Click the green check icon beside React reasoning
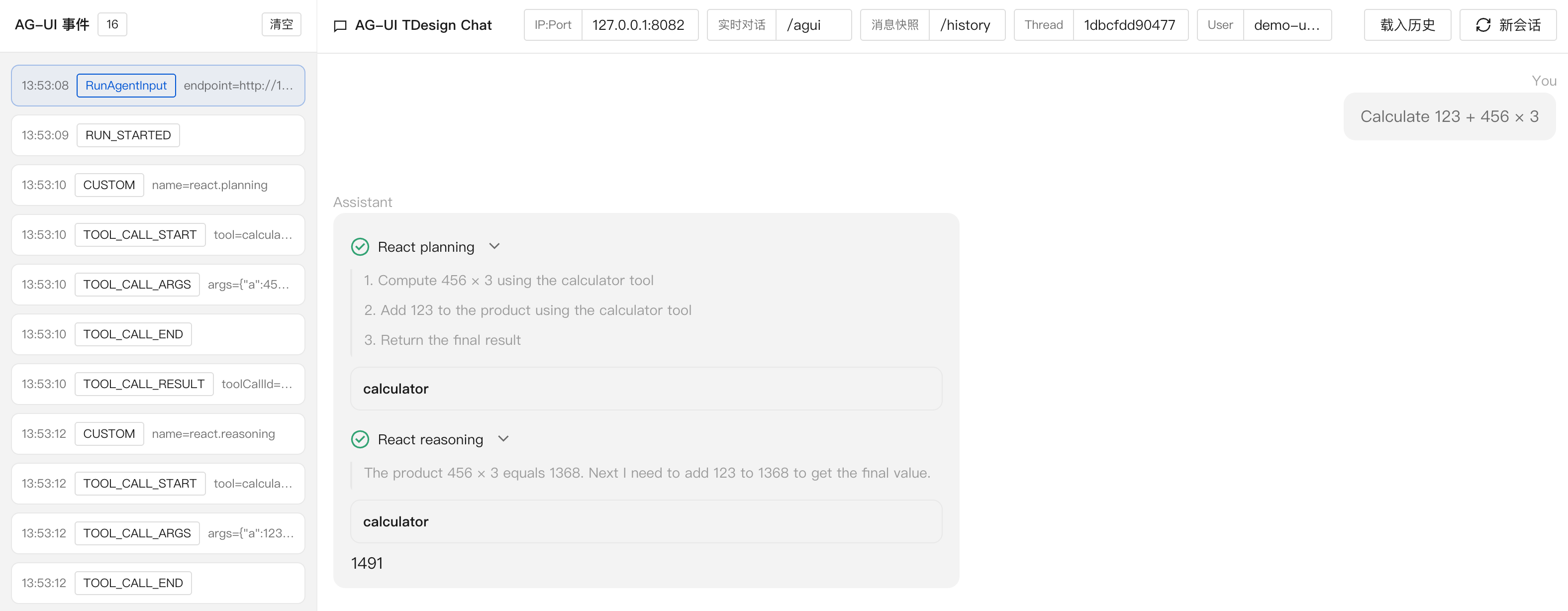 [x=360, y=439]
